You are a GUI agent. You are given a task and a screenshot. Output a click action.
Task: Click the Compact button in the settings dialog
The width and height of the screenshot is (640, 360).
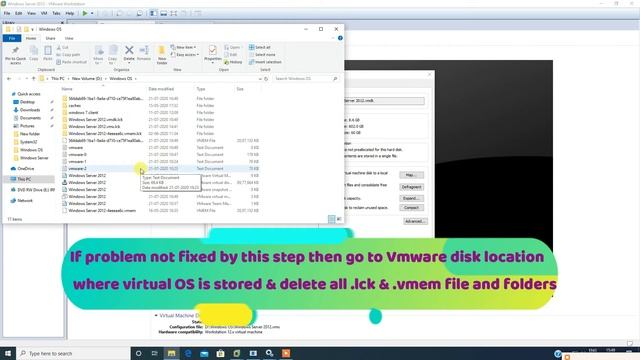(411, 208)
